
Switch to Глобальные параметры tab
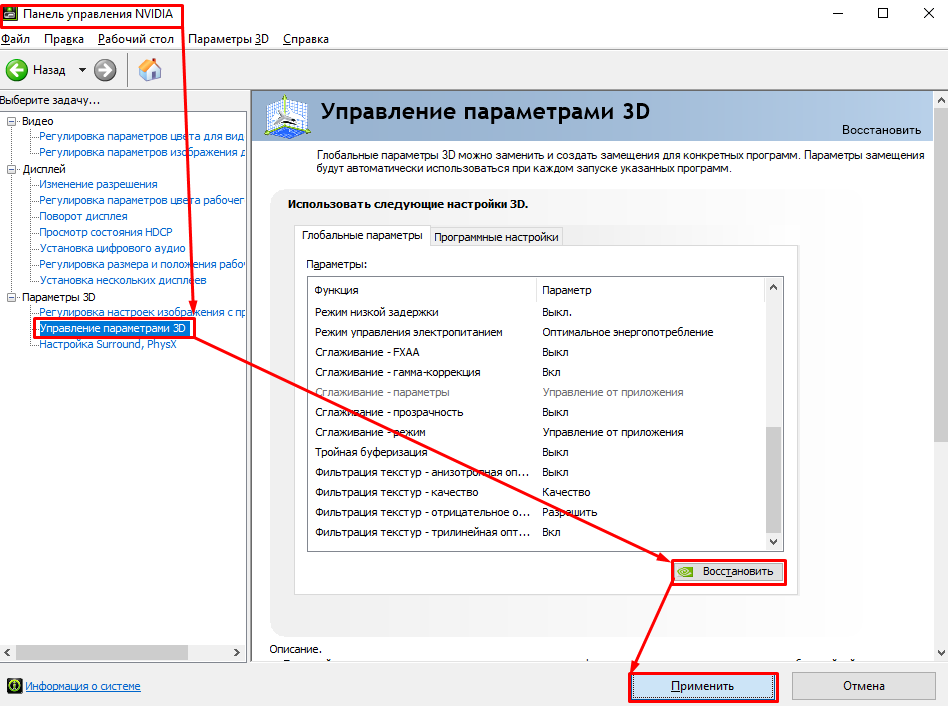(x=362, y=236)
